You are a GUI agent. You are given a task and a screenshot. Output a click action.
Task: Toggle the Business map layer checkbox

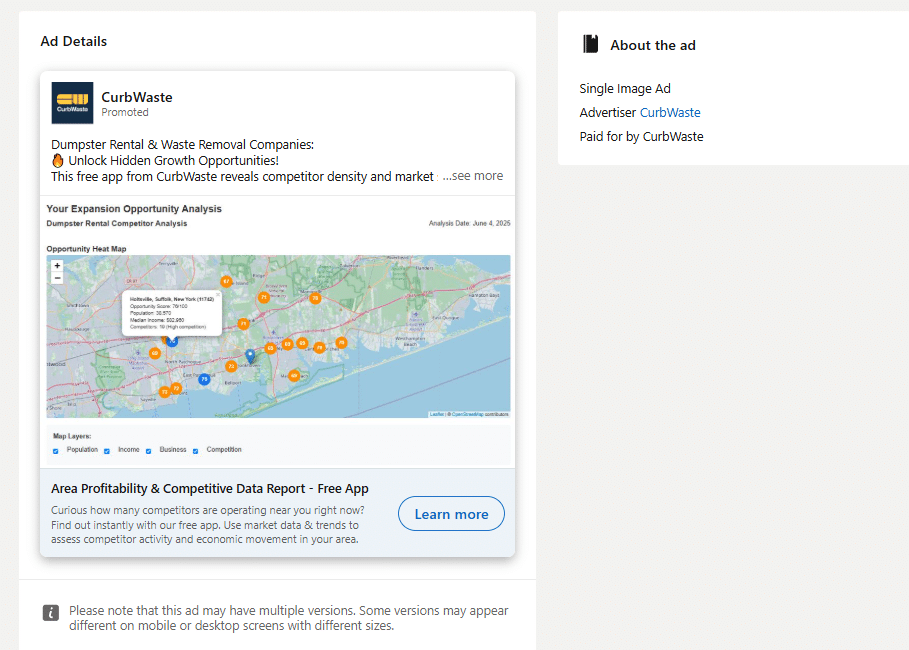coord(149,451)
